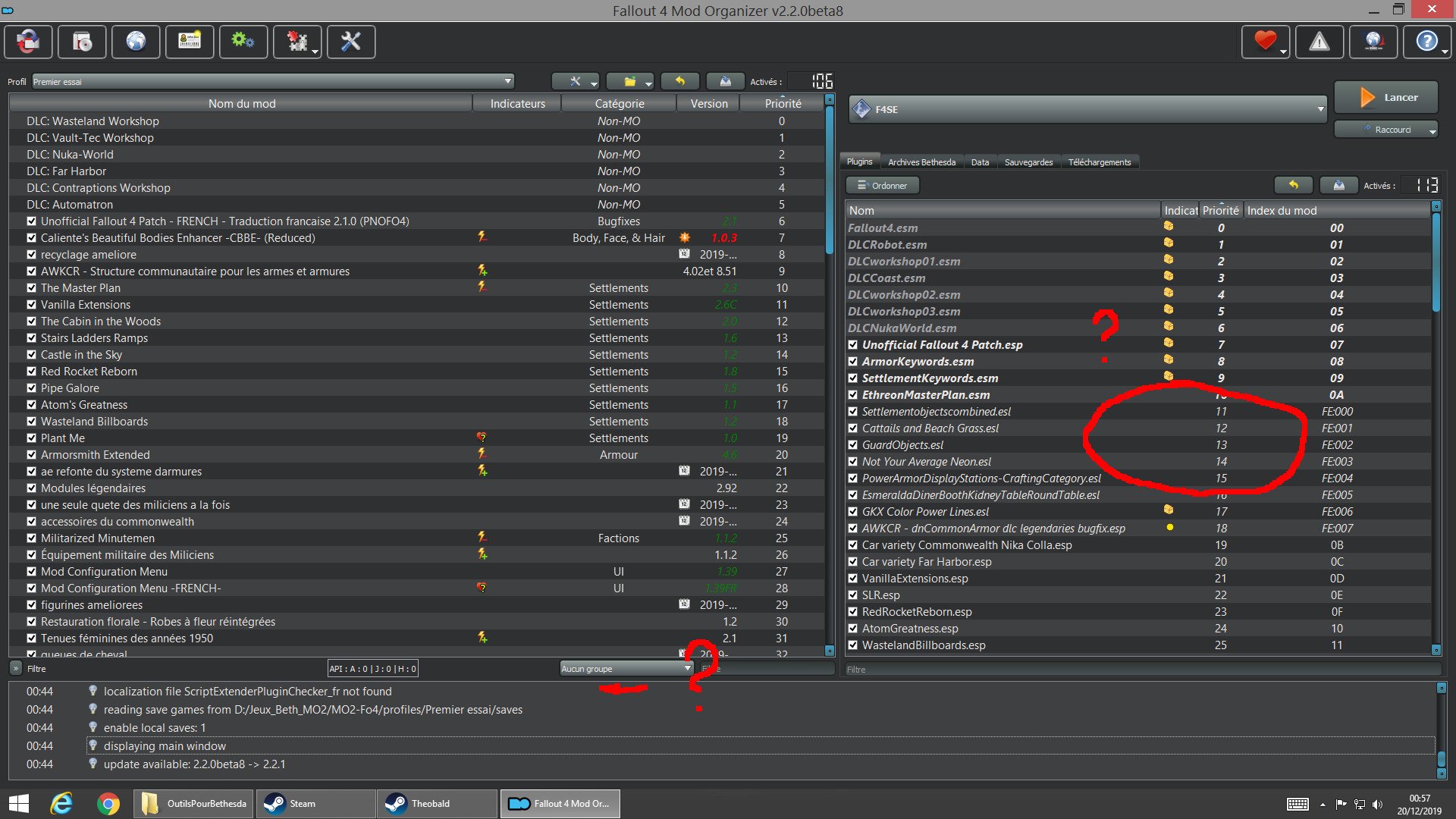Expand the tools puzzle icon dropdown arrow
The image size is (1456, 819).
coord(315,51)
